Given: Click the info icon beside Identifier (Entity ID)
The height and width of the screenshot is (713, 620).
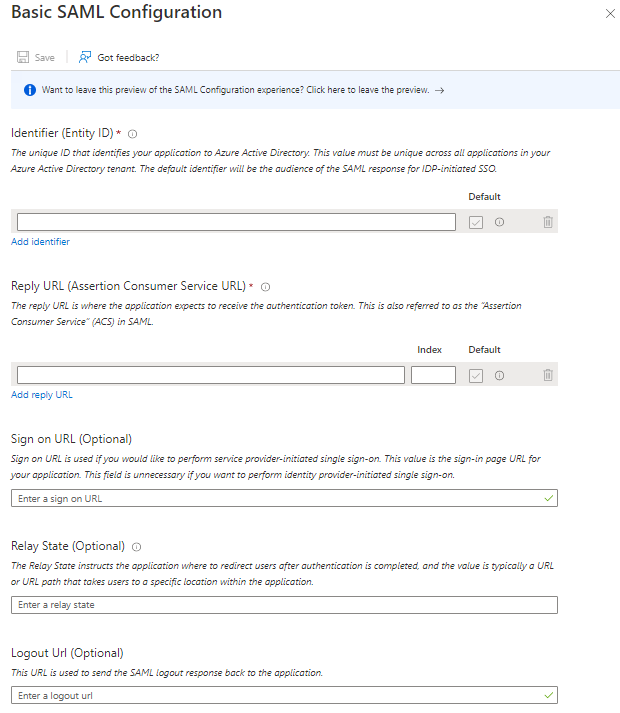Looking at the screenshot, I should (x=133, y=133).
